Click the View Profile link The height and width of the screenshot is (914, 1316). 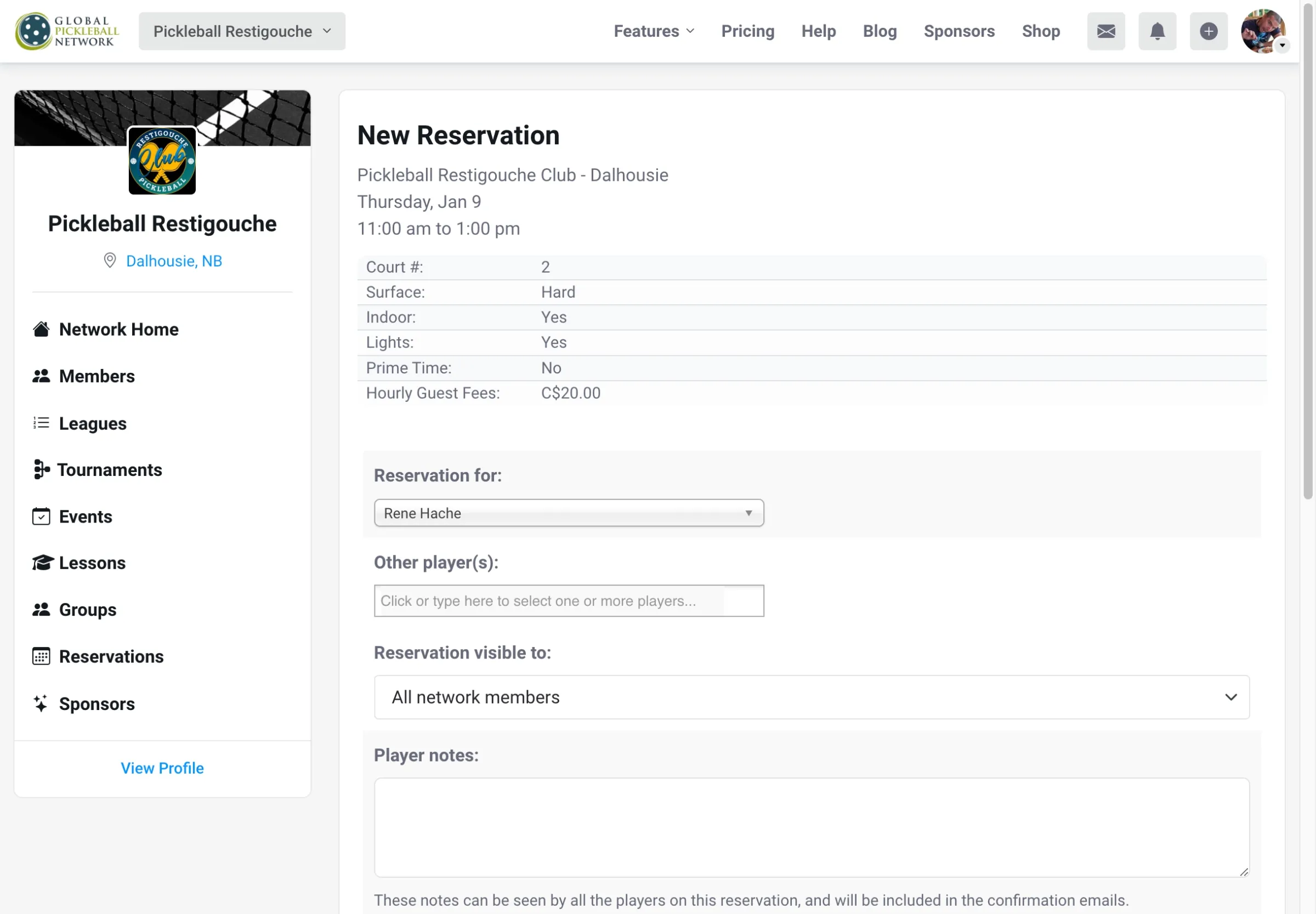(162, 768)
